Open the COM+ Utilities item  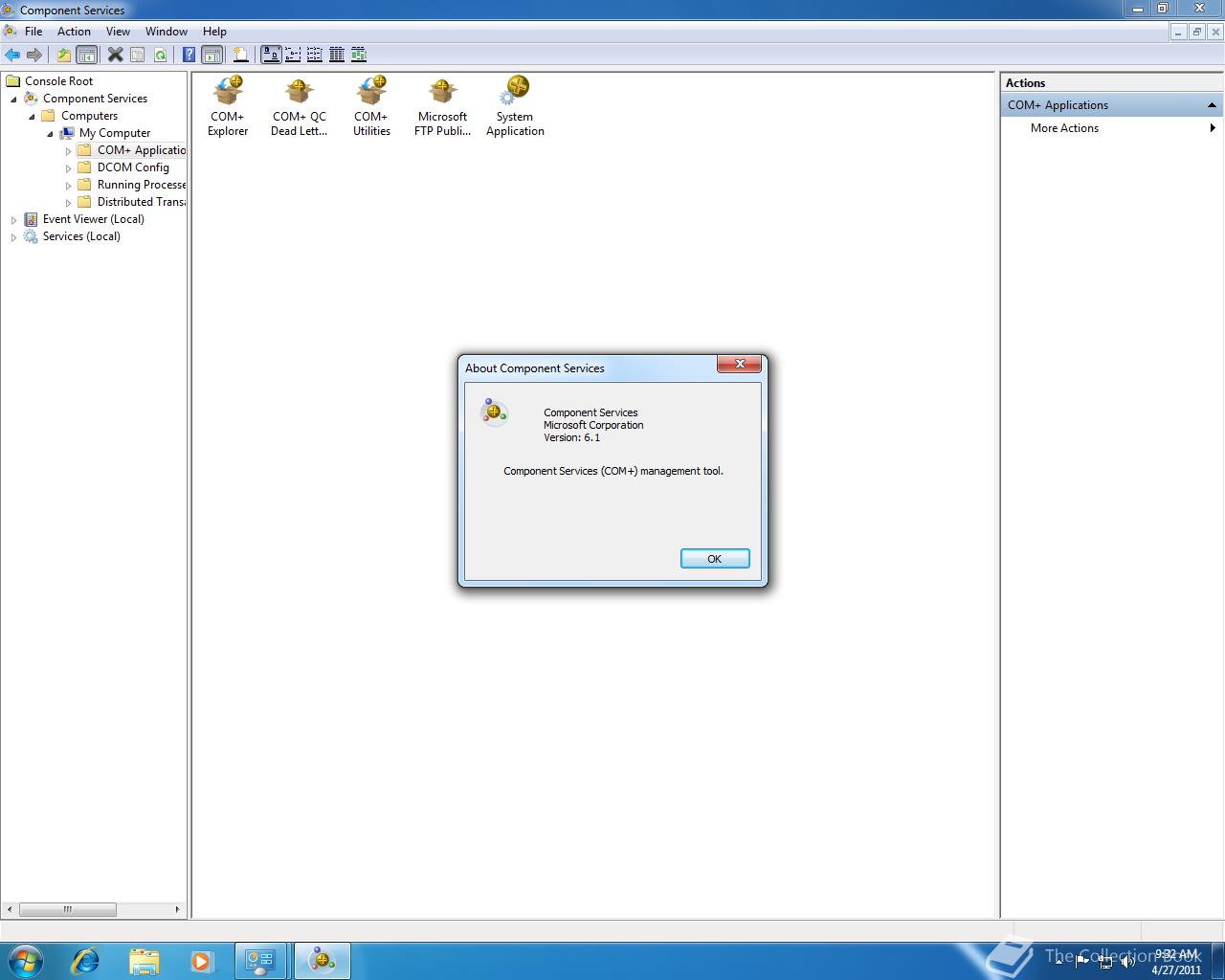tap(371, 100)
